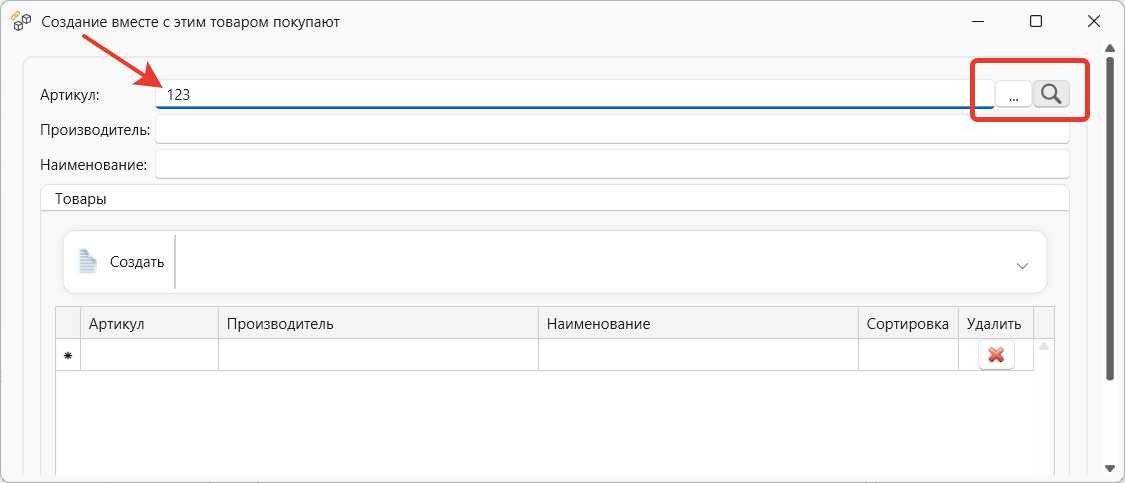1125x483 pixels.
Task: Click the window scrollbar down arrow
Action: coord(1109,469)
